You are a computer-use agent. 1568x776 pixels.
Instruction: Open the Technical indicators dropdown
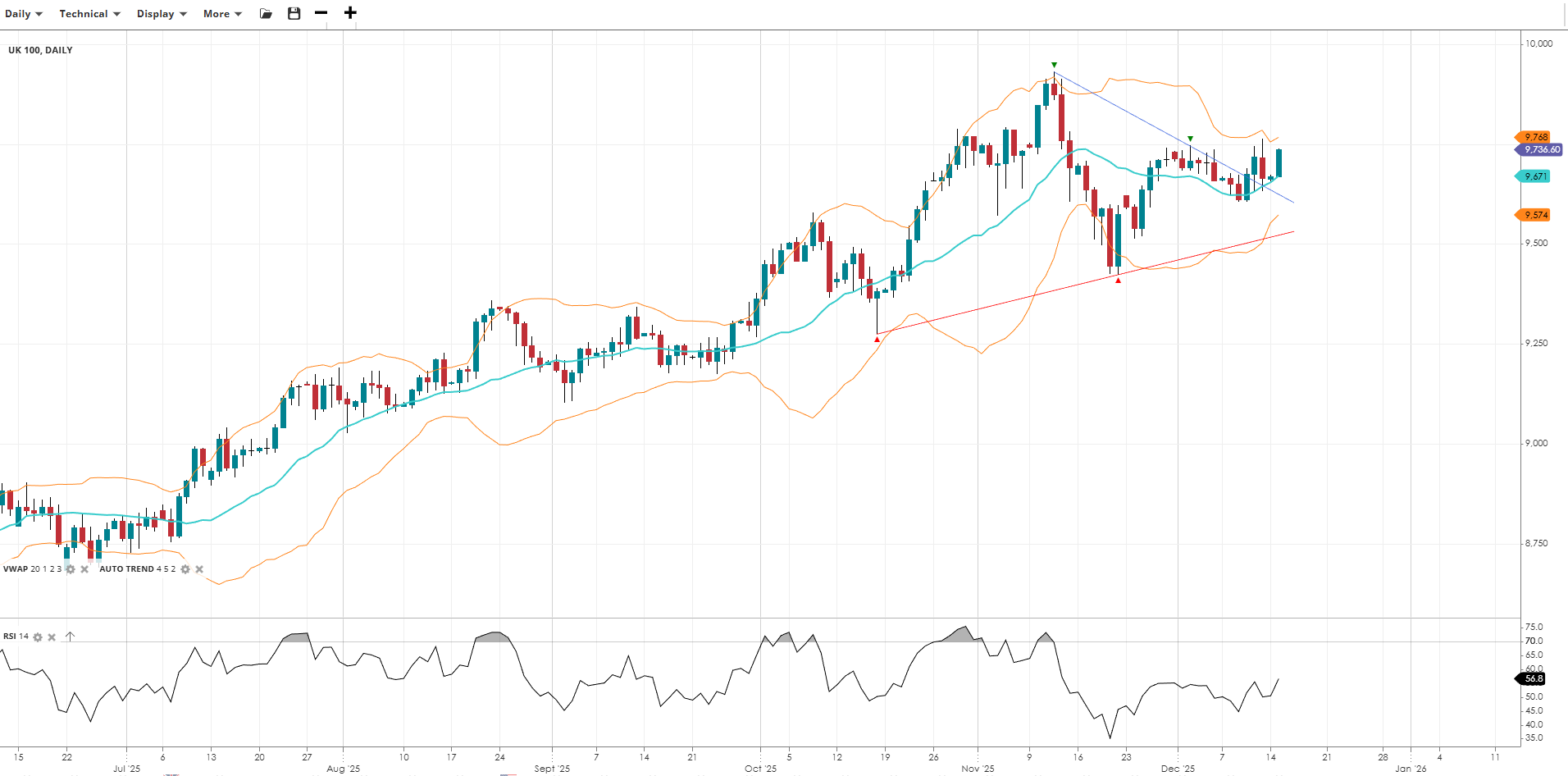89,14
